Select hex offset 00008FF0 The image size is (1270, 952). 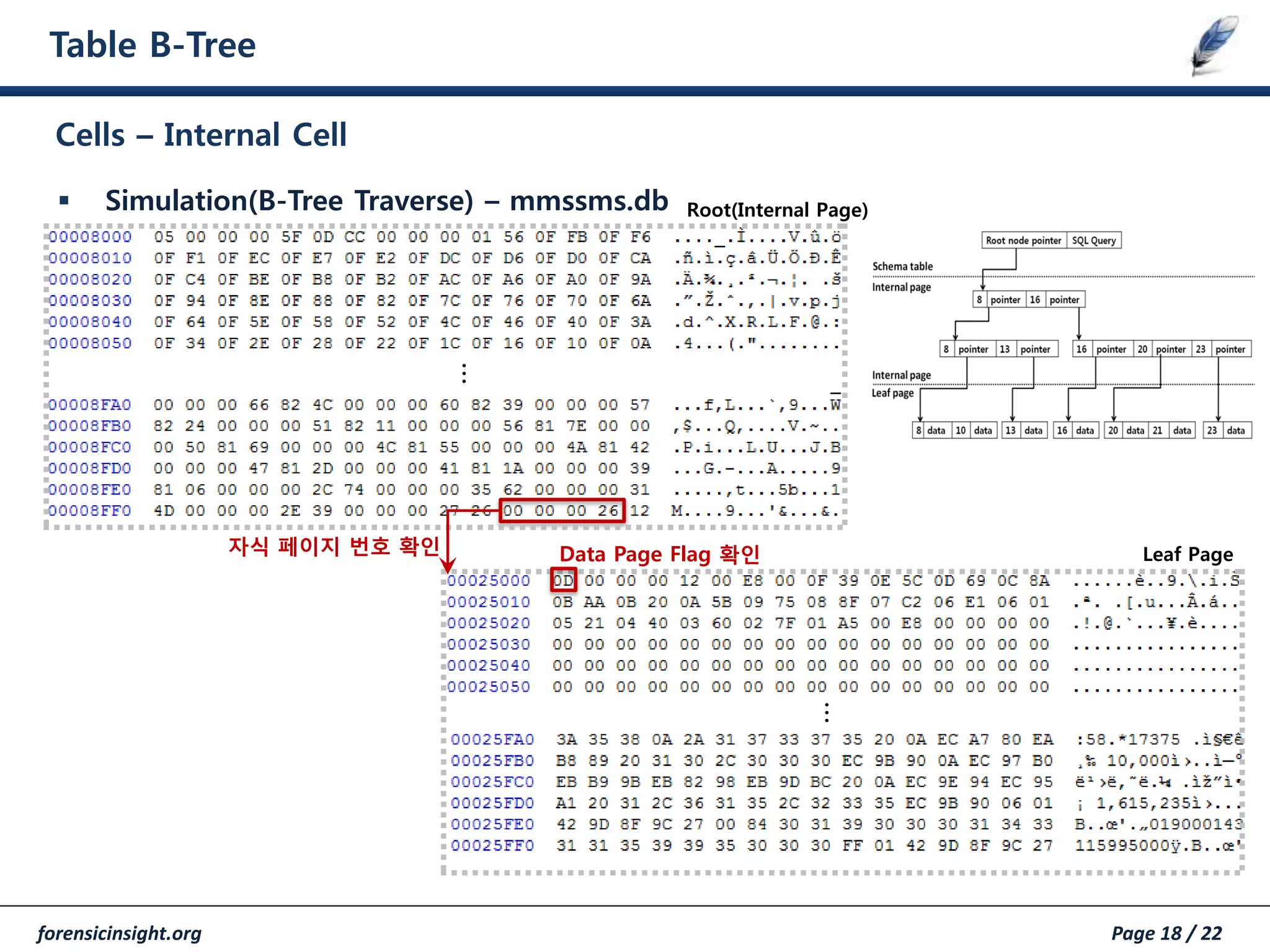90,511
